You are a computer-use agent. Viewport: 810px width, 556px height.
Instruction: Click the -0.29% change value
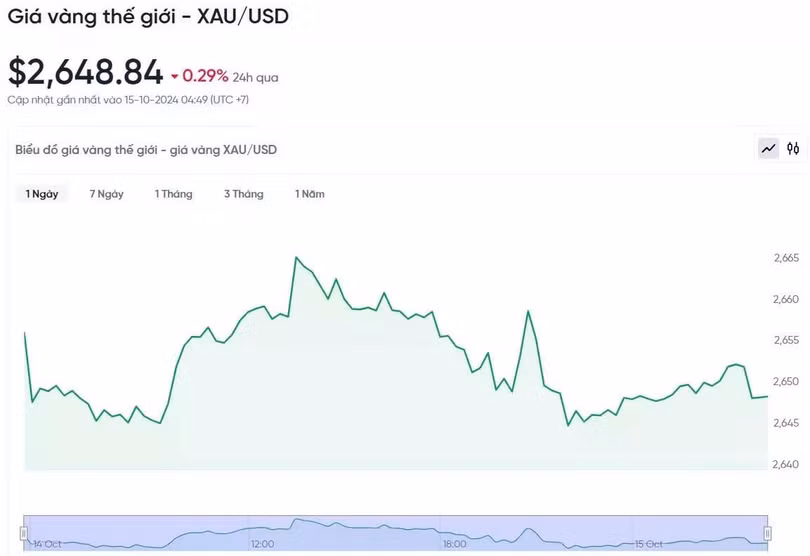click(x=205, y=76)
